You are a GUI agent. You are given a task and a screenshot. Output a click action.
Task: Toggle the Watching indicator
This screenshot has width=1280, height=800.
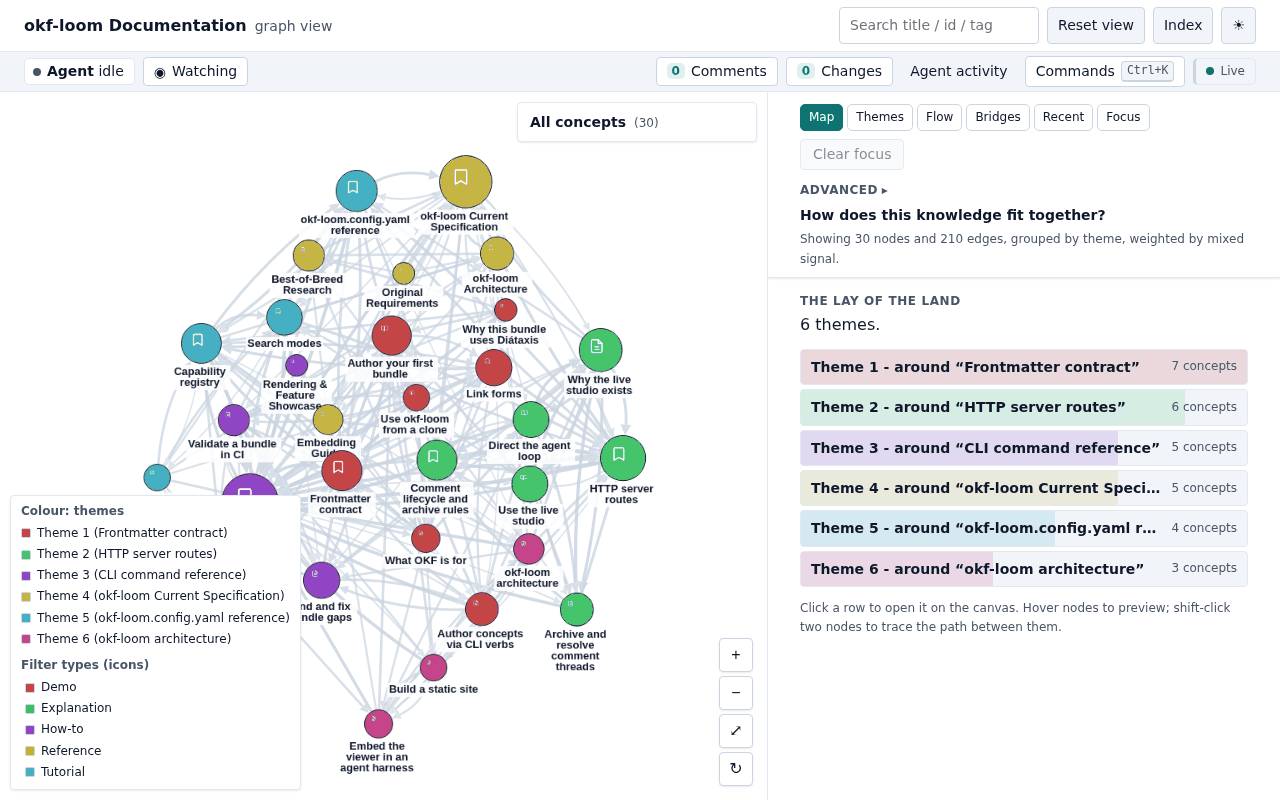pos(195,72)
